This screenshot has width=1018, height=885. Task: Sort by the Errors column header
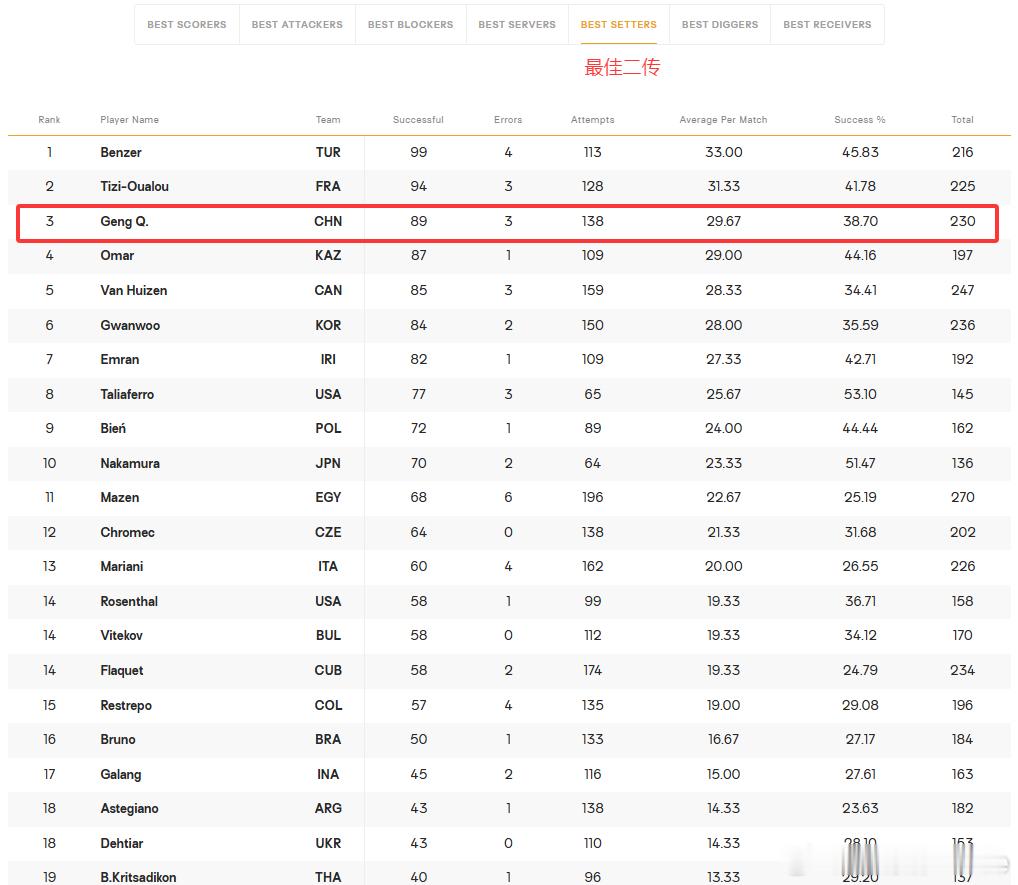tap(508, 119)
